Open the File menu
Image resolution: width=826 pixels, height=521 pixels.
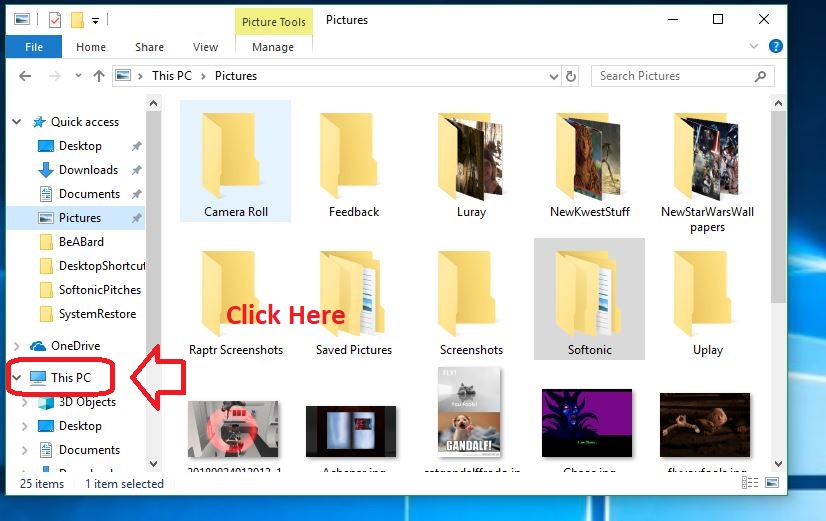point(33,47)
